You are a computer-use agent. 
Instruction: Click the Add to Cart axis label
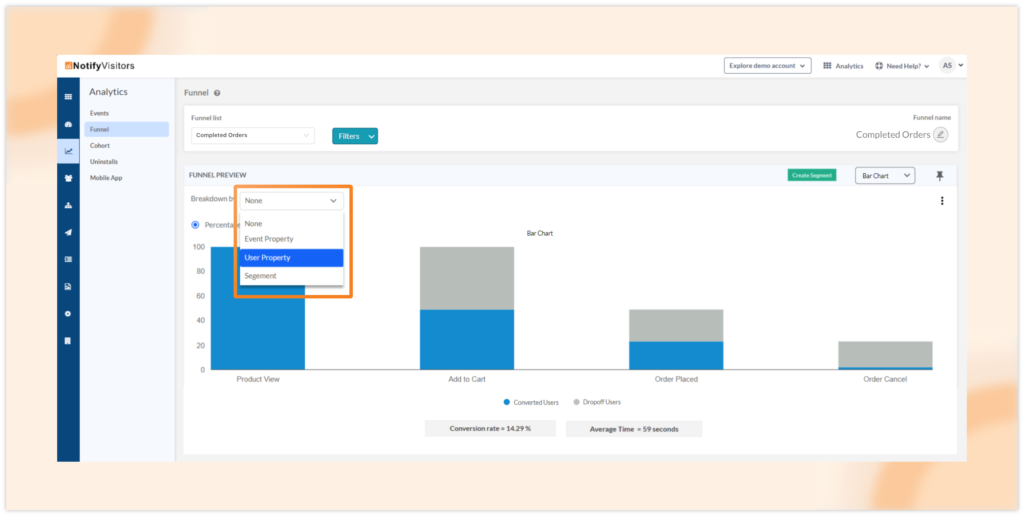[467, 379]
